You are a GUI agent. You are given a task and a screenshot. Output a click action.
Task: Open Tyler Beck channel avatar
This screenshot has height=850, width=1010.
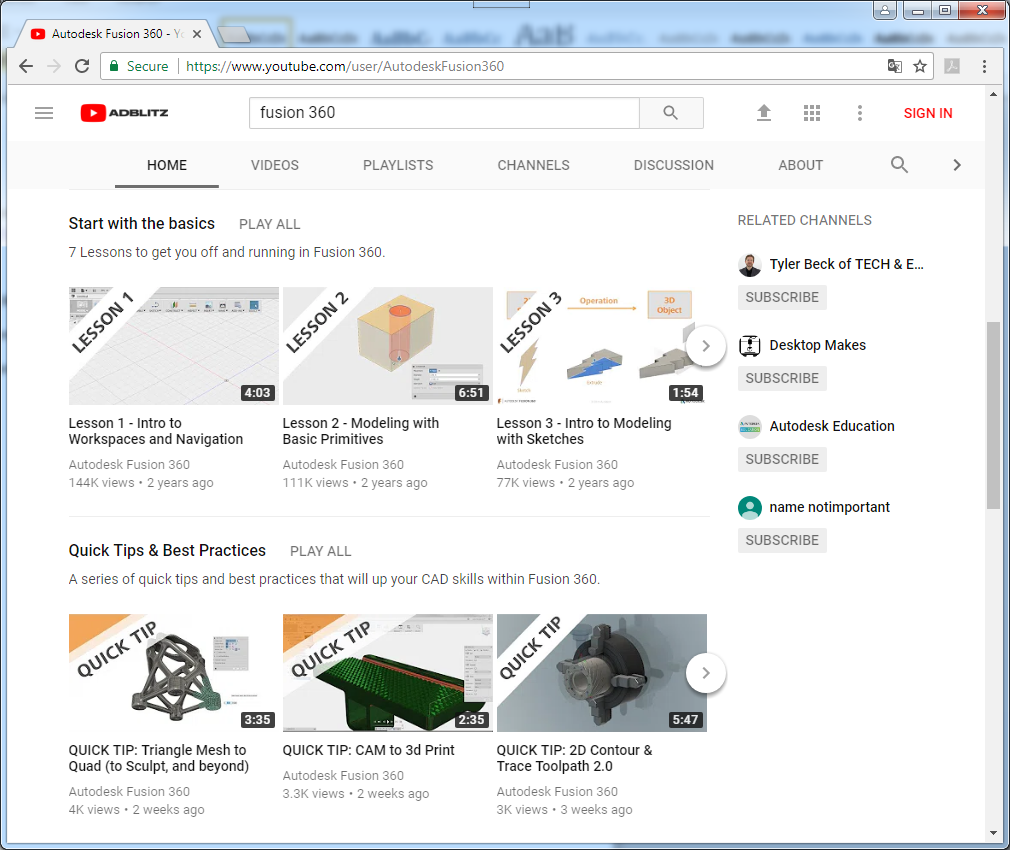click(x=750, y=265)
